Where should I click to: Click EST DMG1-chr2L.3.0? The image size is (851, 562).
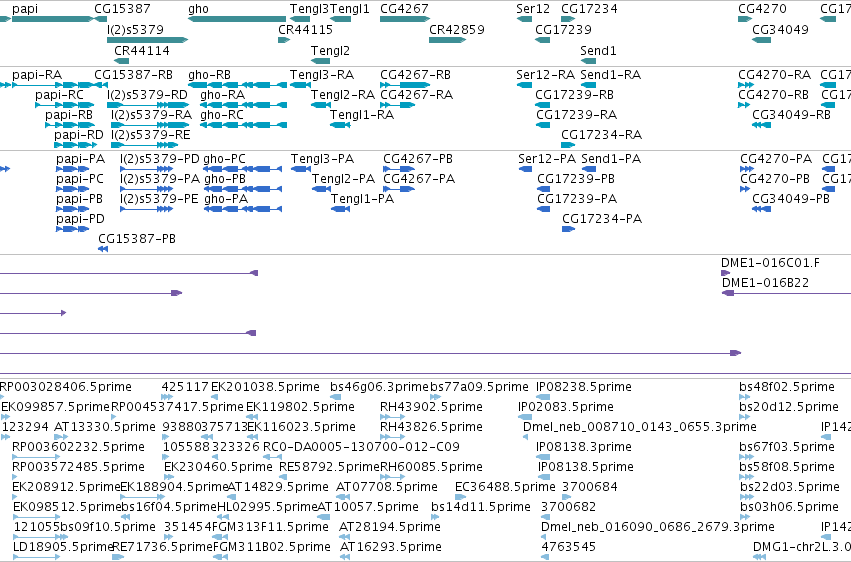point(802,546)
